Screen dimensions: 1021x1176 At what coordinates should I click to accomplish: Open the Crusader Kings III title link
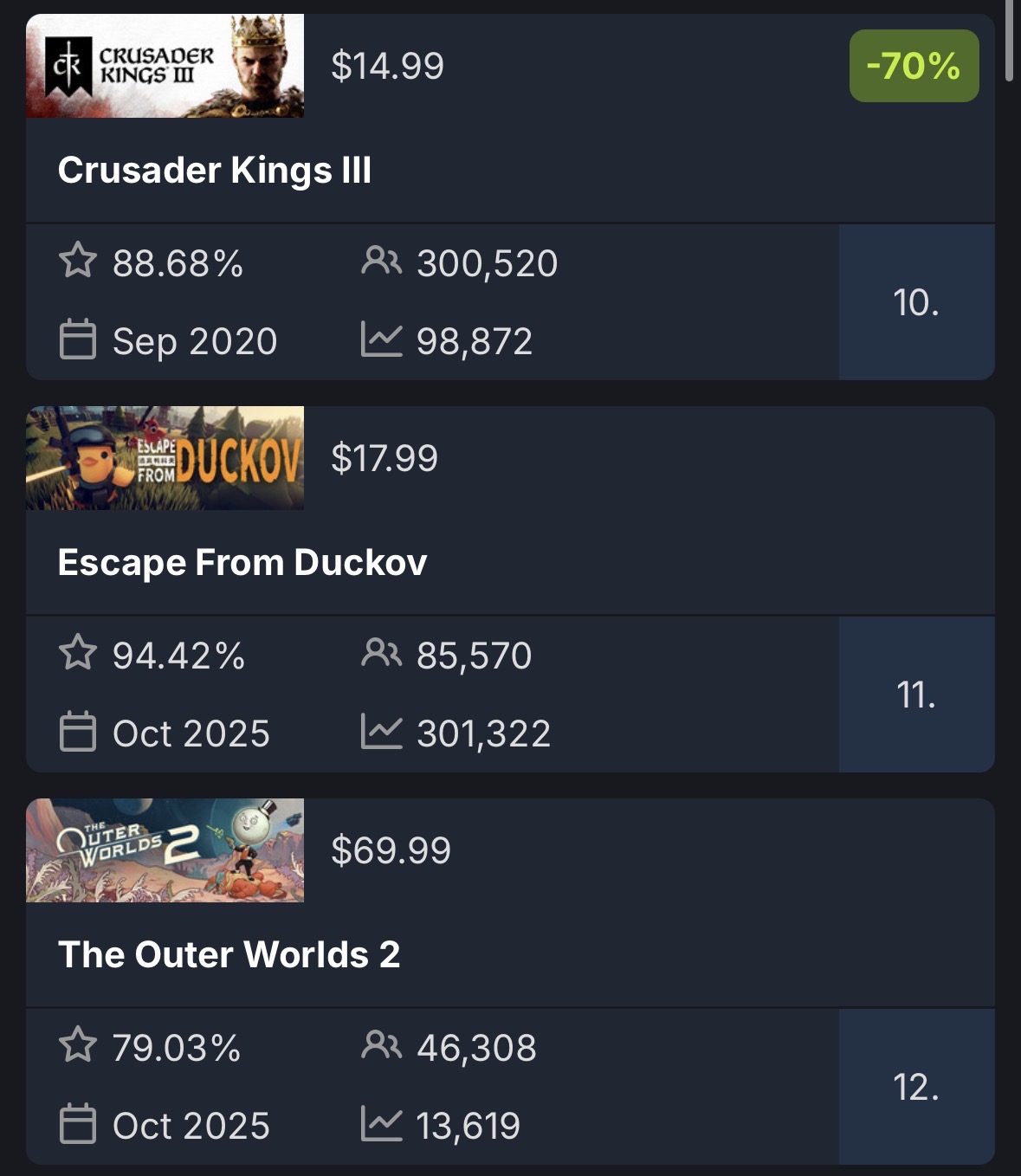tap(215, 170)
